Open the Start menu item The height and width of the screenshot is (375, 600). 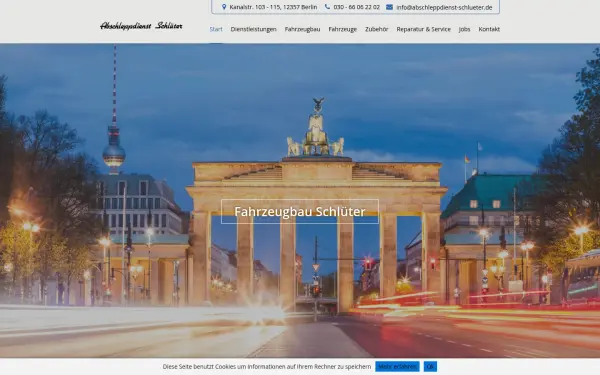tap(216, 29)
